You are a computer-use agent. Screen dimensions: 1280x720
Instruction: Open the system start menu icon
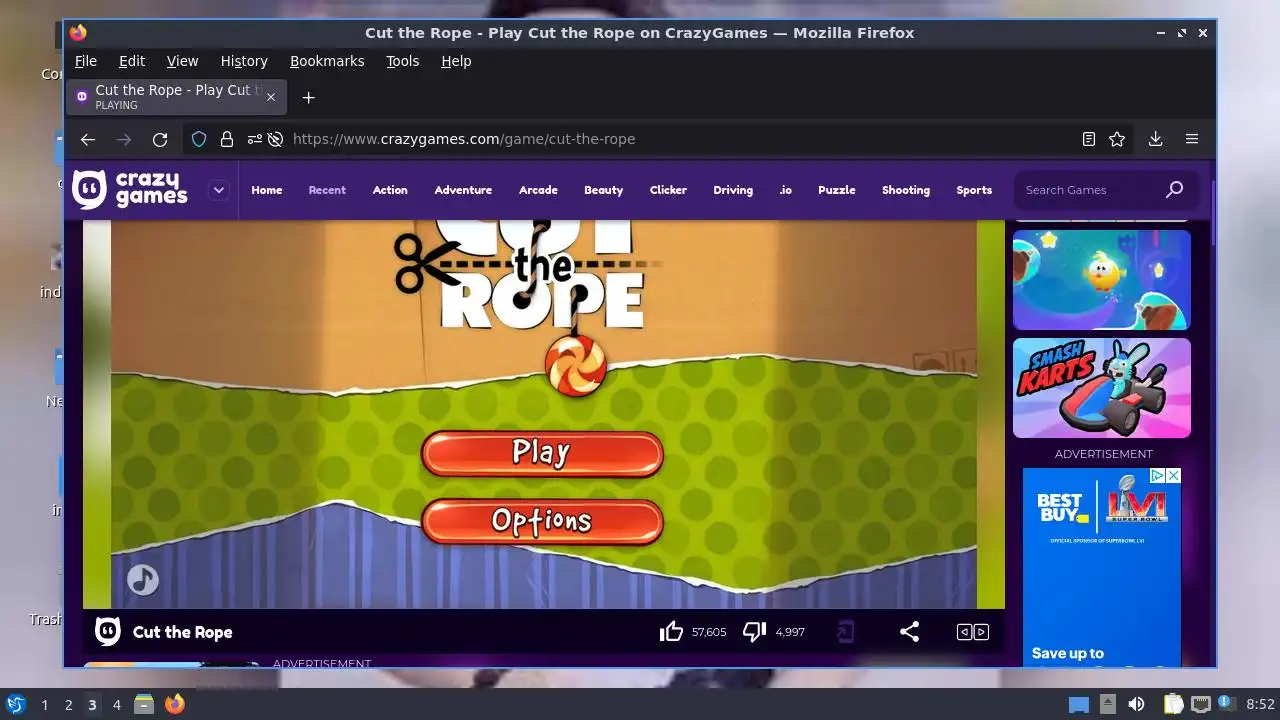click(15, 704)
